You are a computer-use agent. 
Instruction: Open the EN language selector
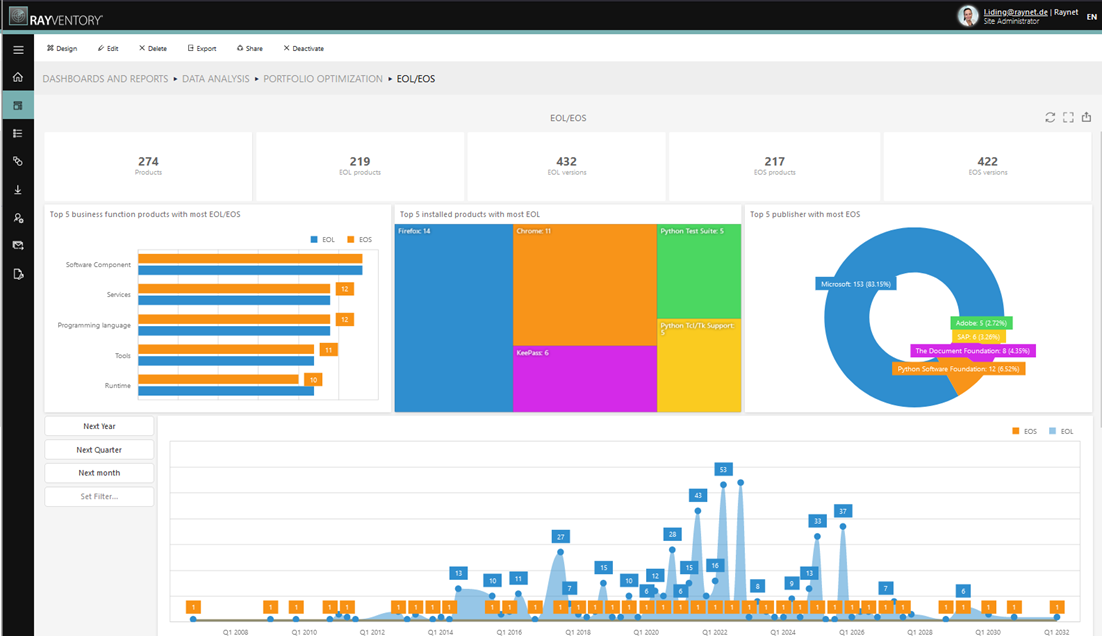point(1091,17)
